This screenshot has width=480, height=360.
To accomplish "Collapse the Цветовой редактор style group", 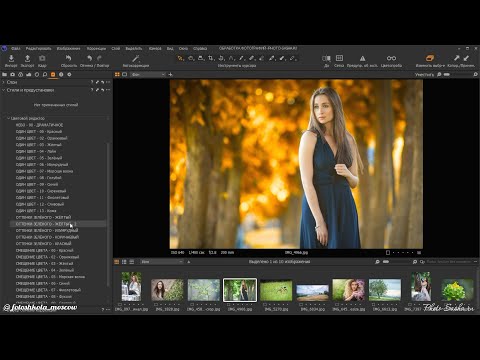I will [x=8, y=118].
